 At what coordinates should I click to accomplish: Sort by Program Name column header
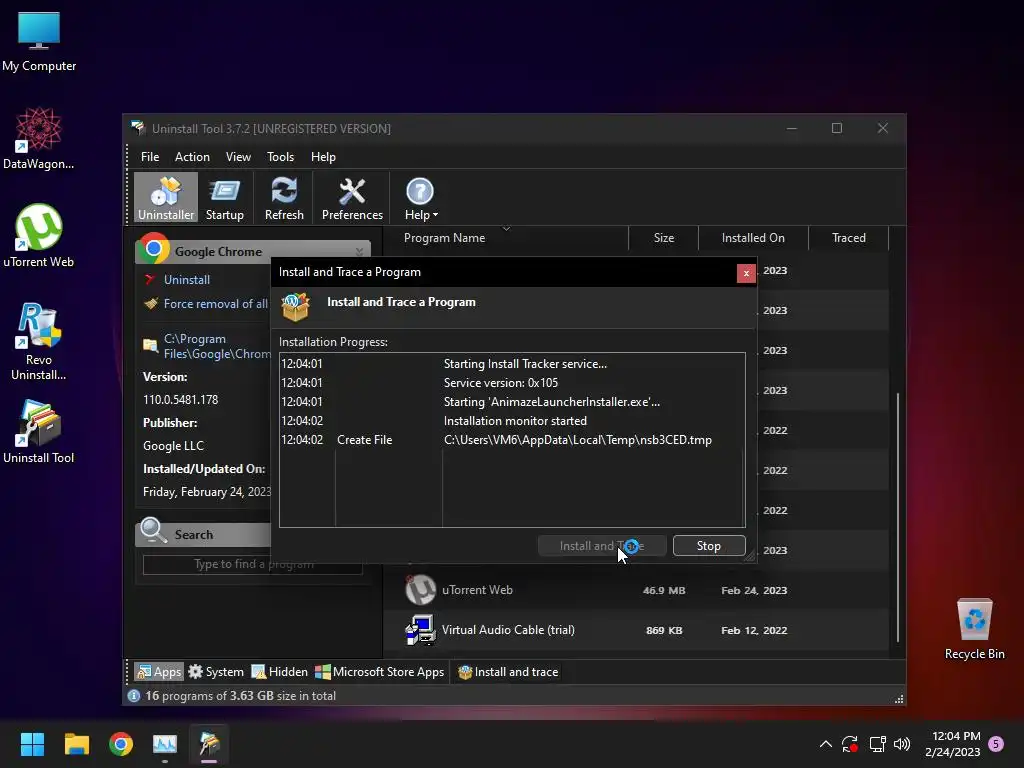tap(444, 238)
